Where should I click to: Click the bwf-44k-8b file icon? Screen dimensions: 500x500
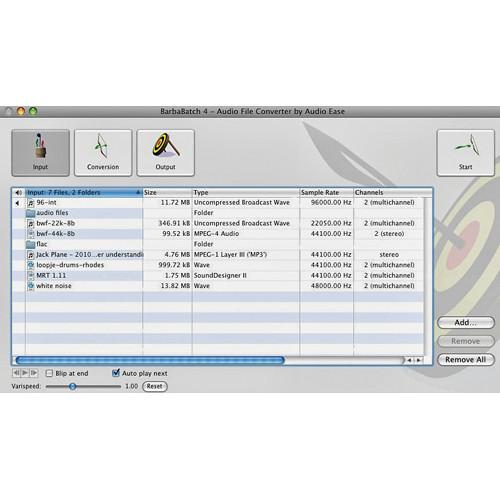pos(31,234)
